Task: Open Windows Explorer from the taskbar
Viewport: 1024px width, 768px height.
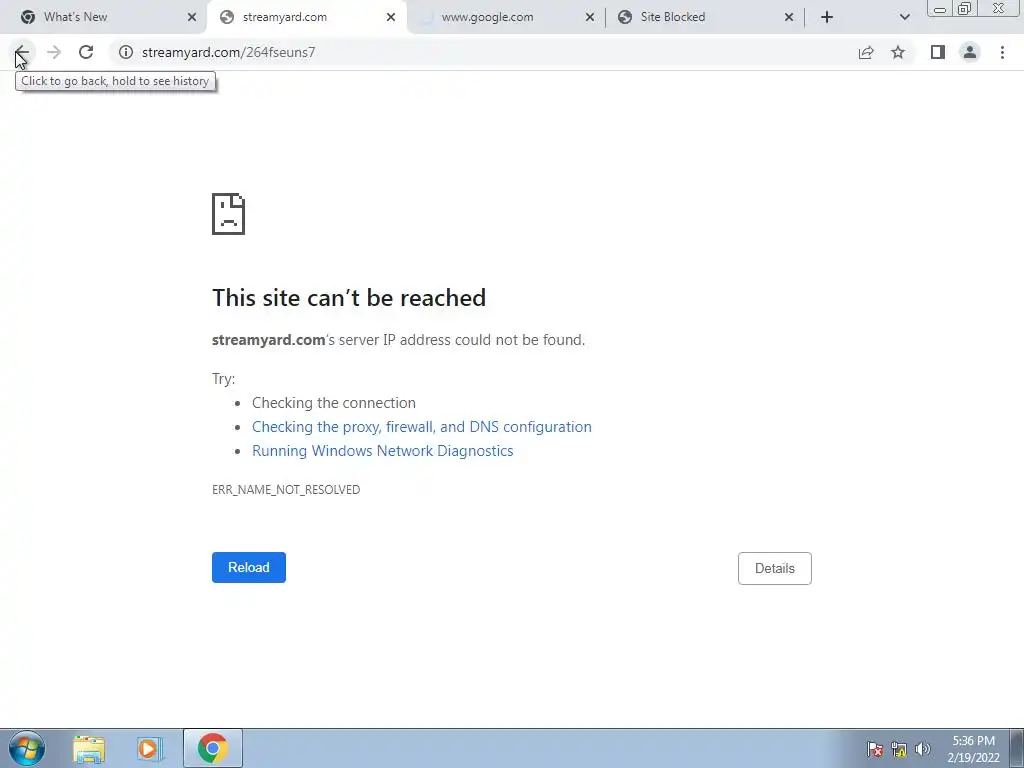Action: pos(89,749)
